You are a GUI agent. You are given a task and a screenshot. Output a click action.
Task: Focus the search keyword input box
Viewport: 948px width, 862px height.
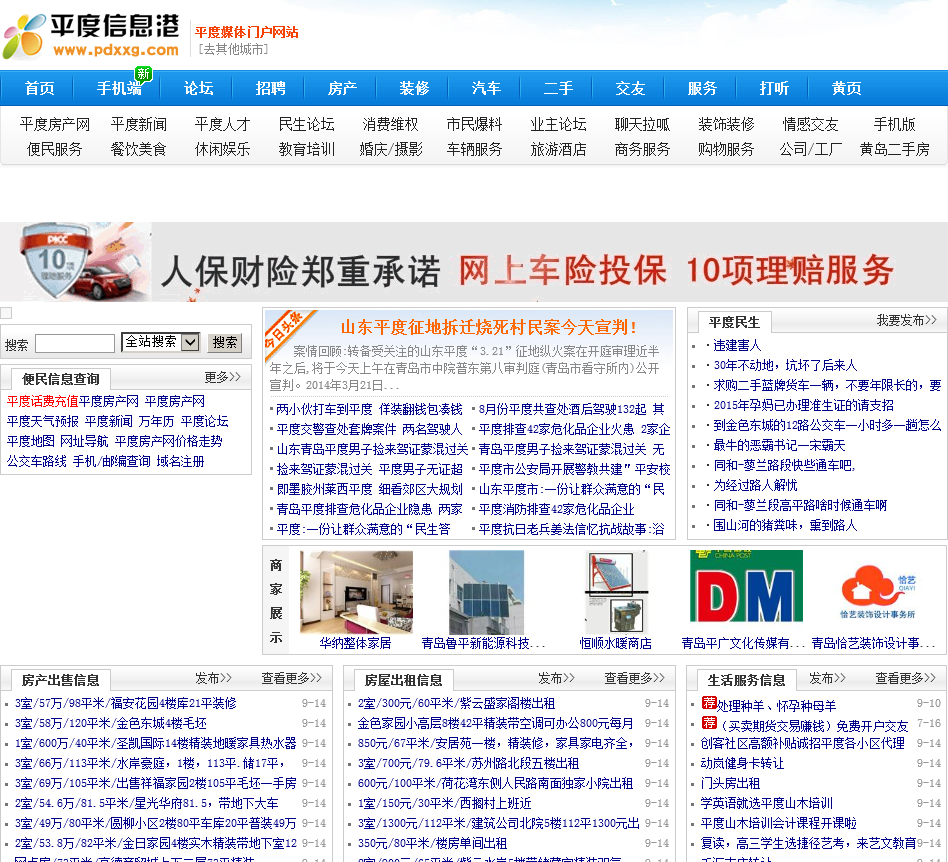tap(75, 343)
